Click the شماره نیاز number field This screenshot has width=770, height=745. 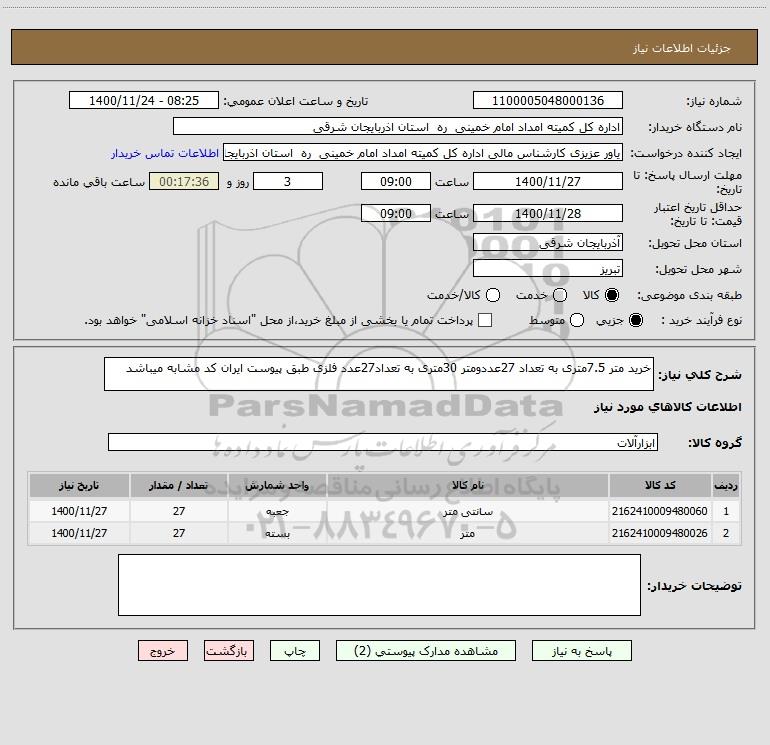click(548, 100)
